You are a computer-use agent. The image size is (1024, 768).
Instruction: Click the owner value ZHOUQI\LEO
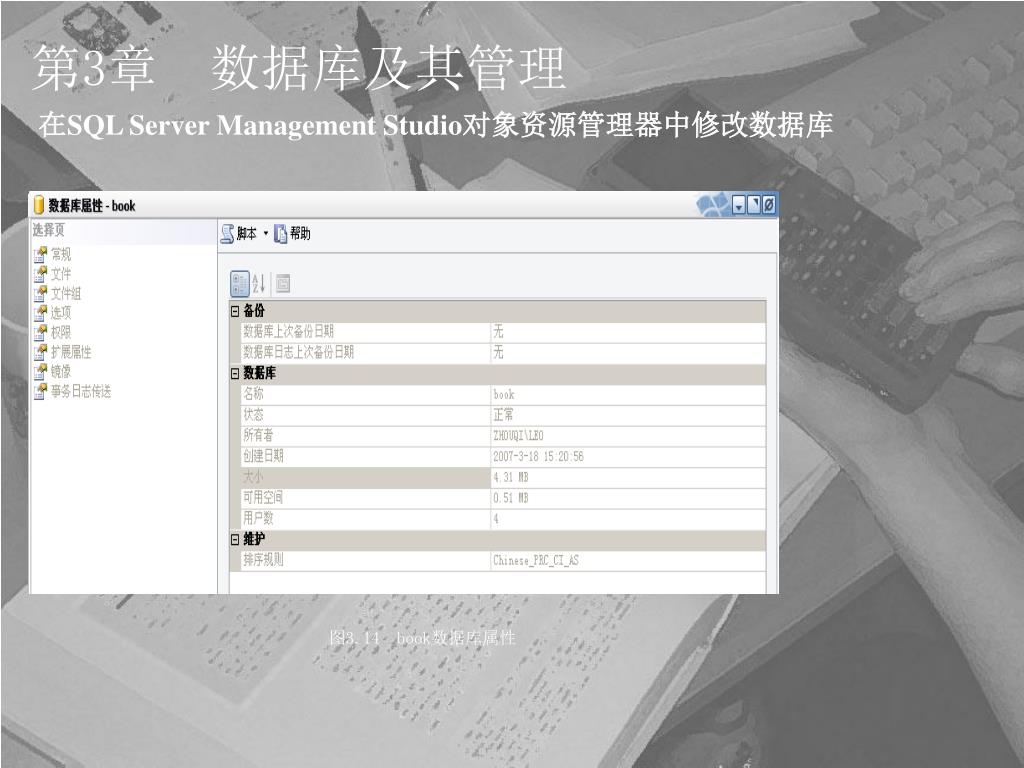click(x=518, y=436)
